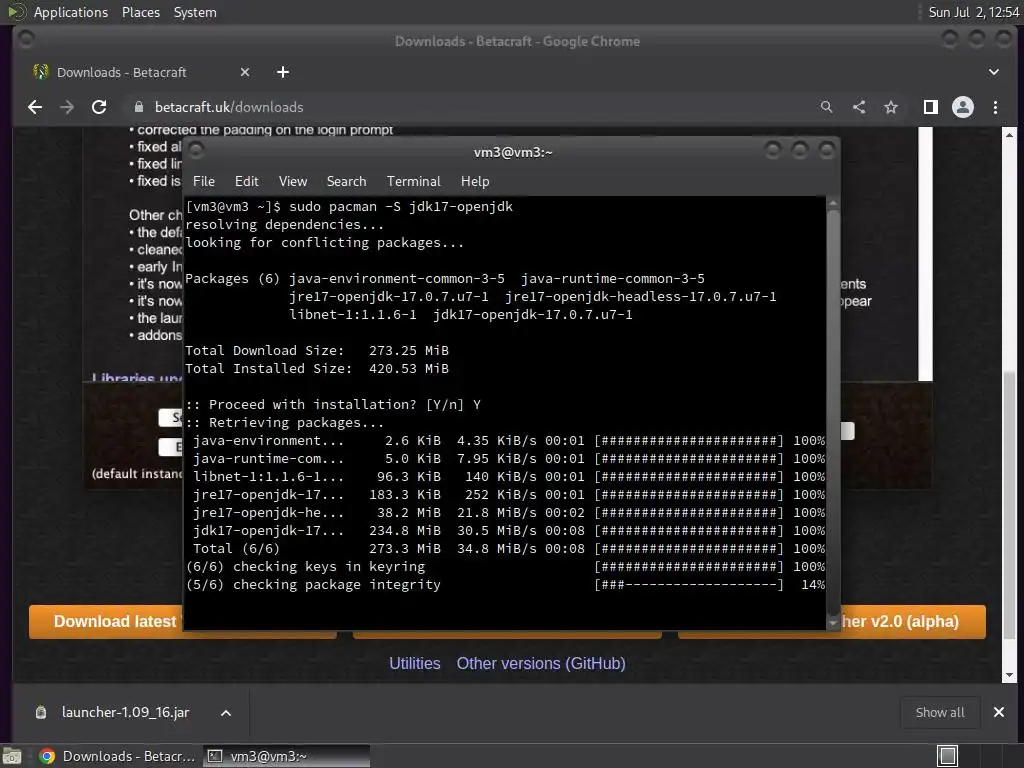Click Chrome page scrollbar up arrow

click(1009, 135)
